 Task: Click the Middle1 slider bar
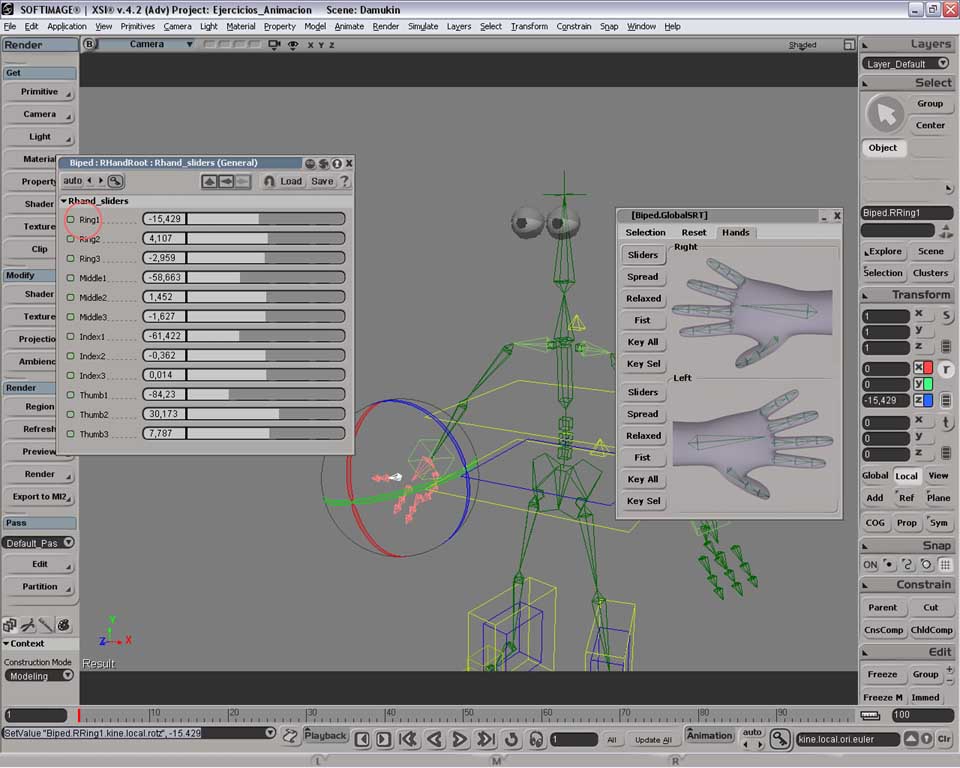[265, 278]
